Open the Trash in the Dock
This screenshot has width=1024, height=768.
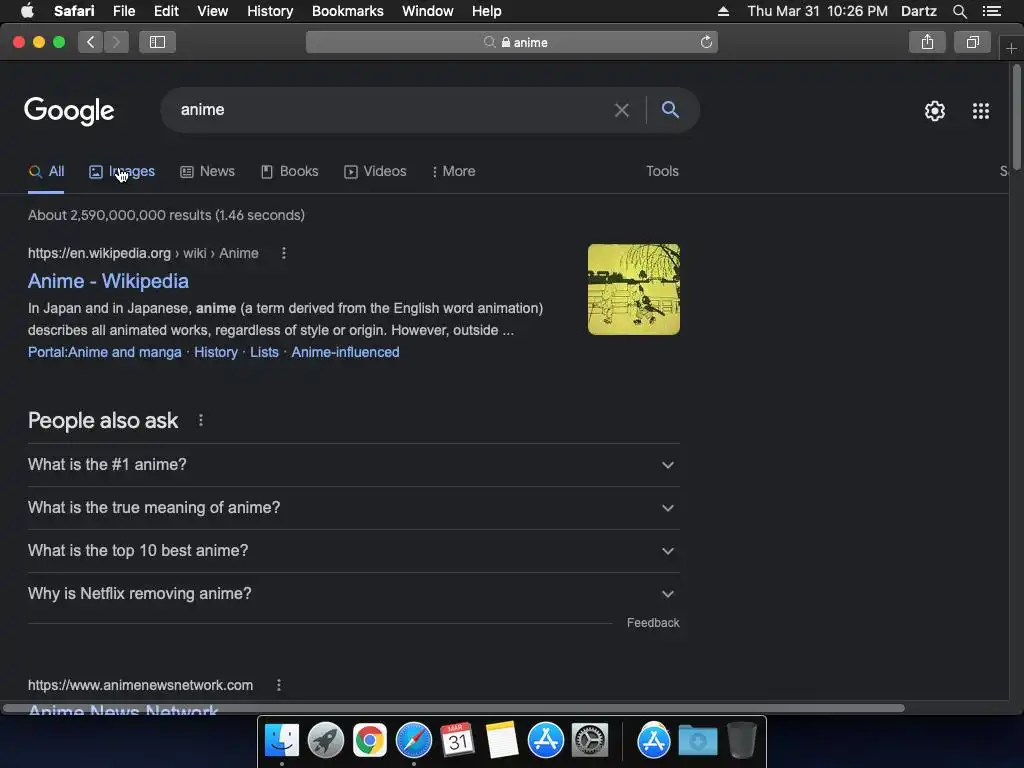(742, 741)
